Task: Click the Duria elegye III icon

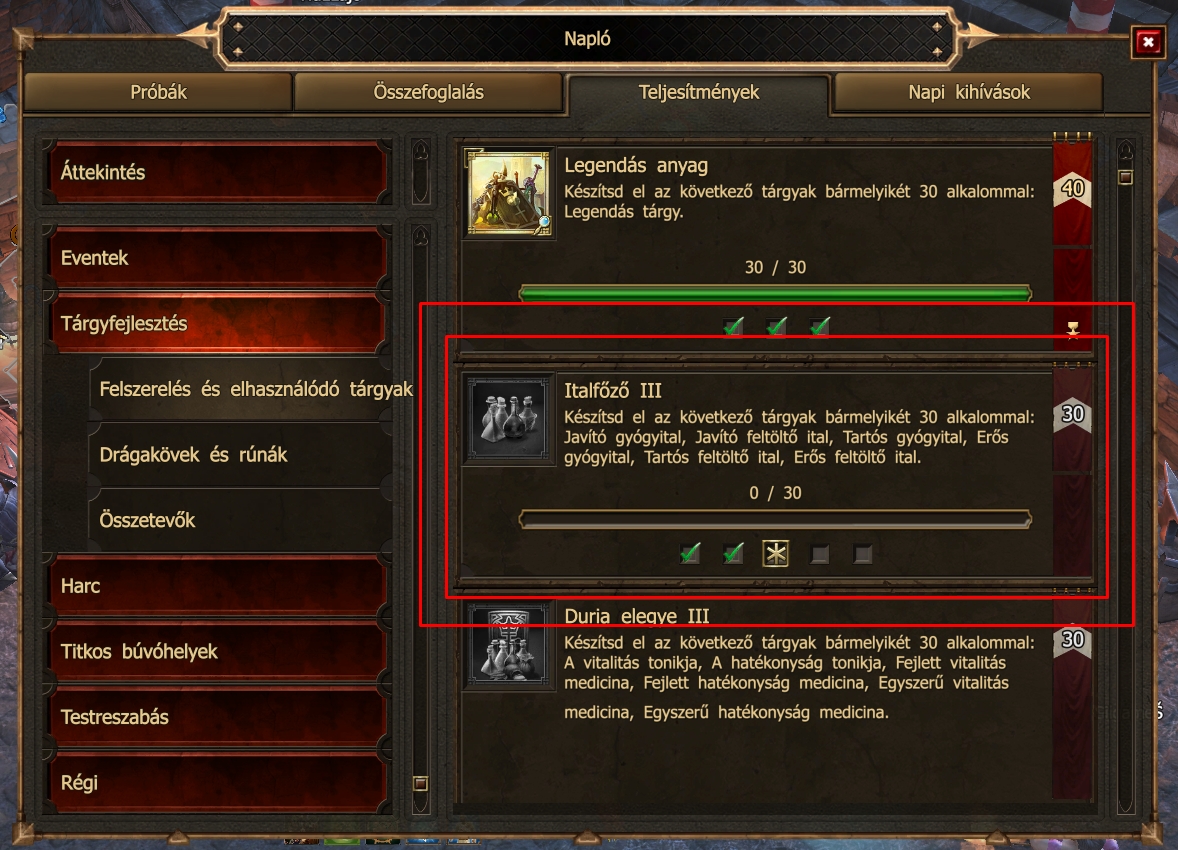Action: click(509, 644)
